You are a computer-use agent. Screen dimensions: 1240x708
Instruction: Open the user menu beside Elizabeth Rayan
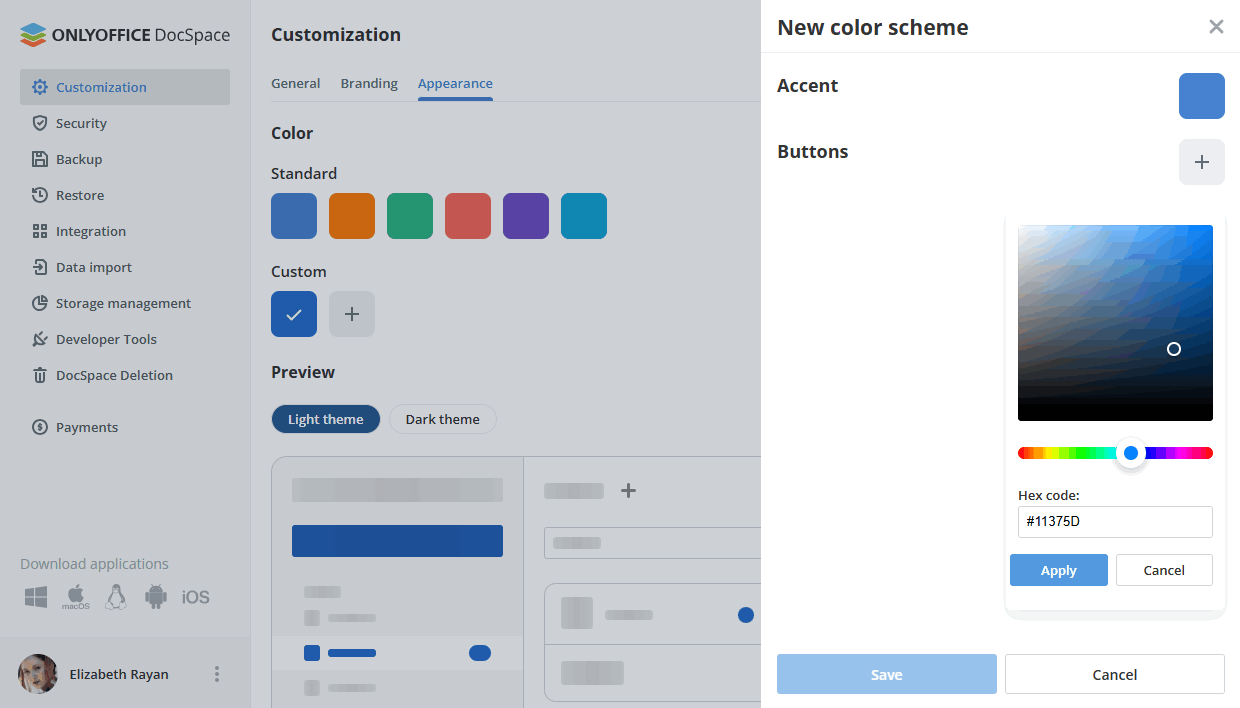point(217,674)
